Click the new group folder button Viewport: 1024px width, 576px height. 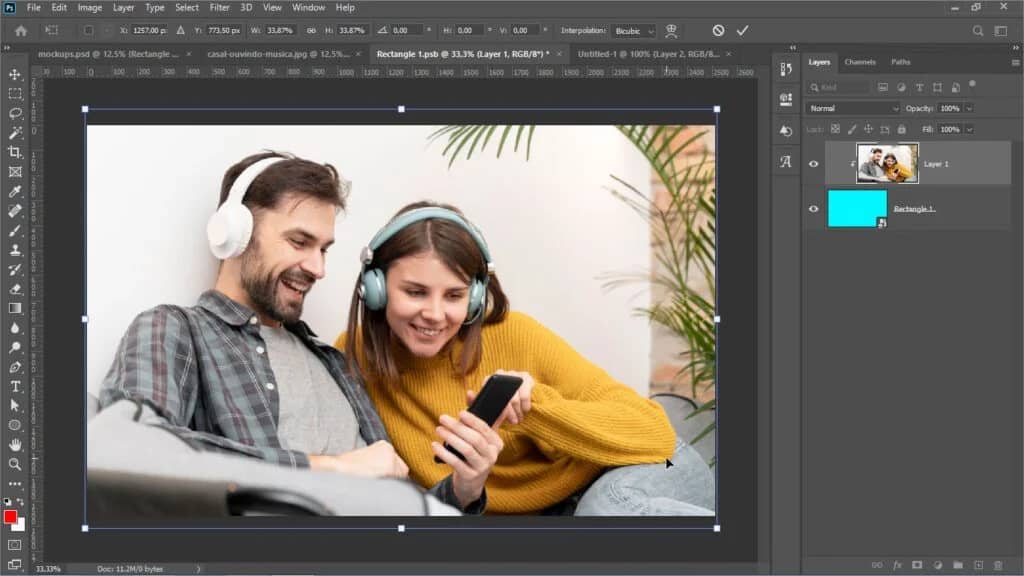[x=958, y=565]
